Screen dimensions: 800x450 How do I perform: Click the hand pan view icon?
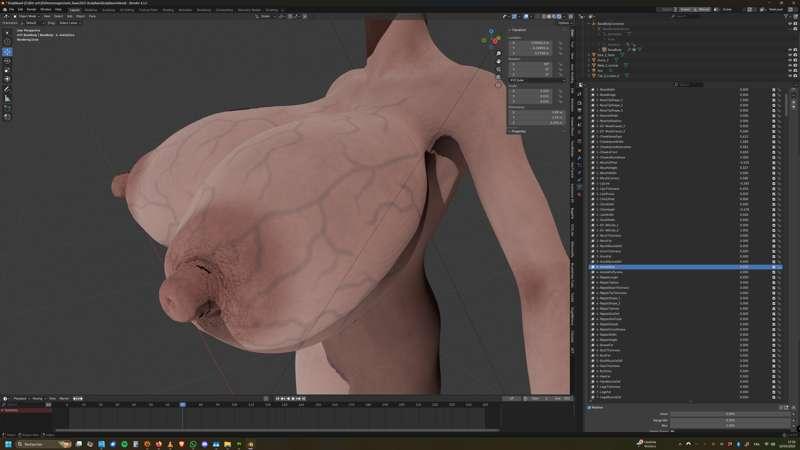pyautogui.click(x=498, y=61)
